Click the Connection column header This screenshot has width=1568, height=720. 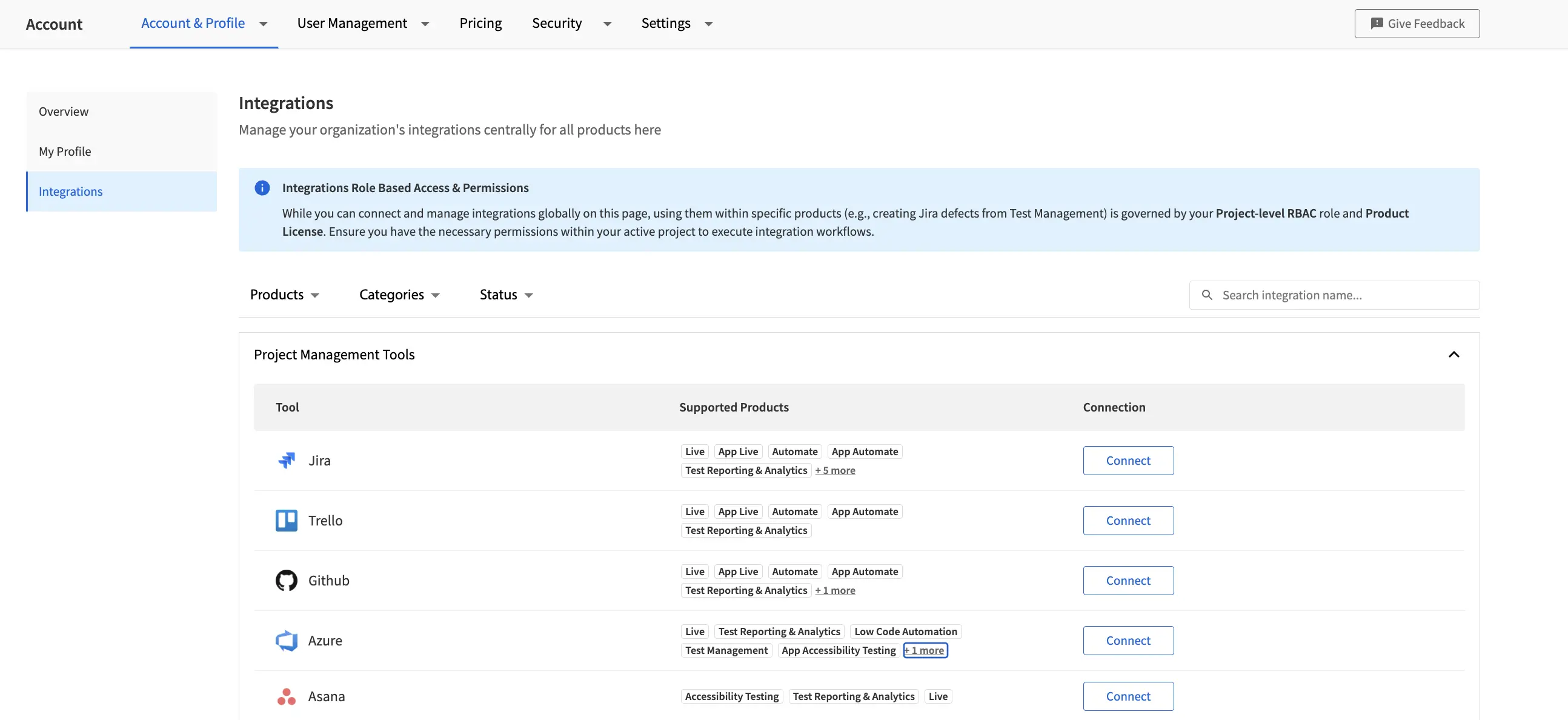pyautogui.click(x=1114, y=407)
